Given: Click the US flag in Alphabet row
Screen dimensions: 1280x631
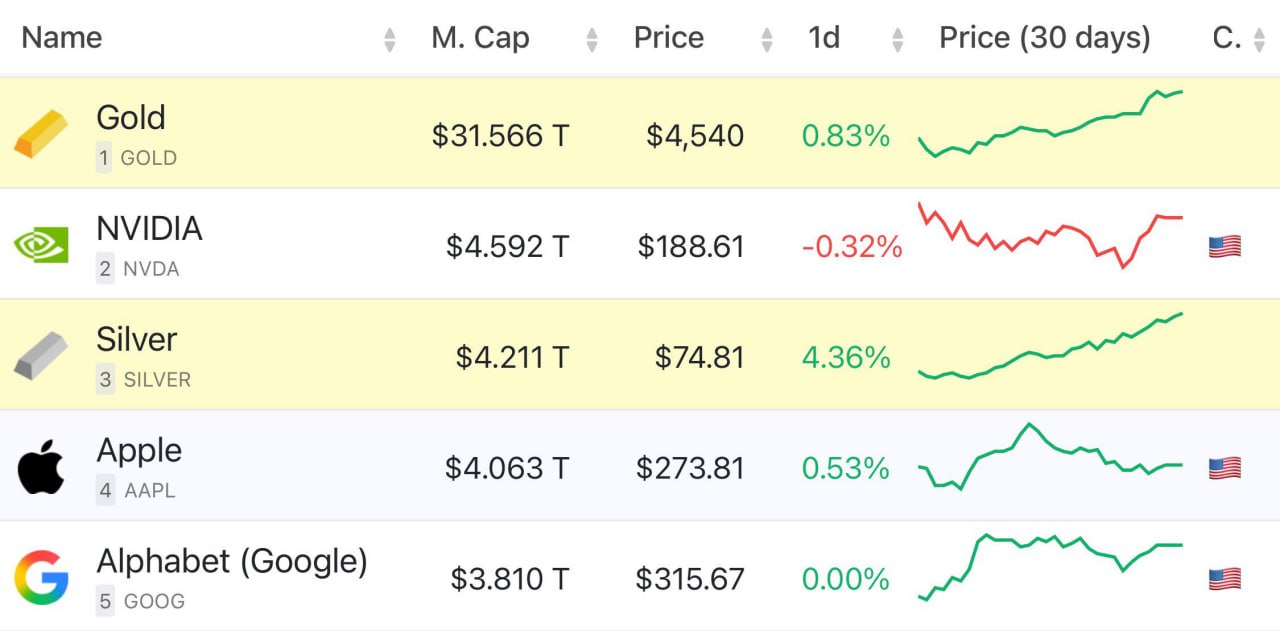Looking at the screenshot, I should (x=1224, y=579).
